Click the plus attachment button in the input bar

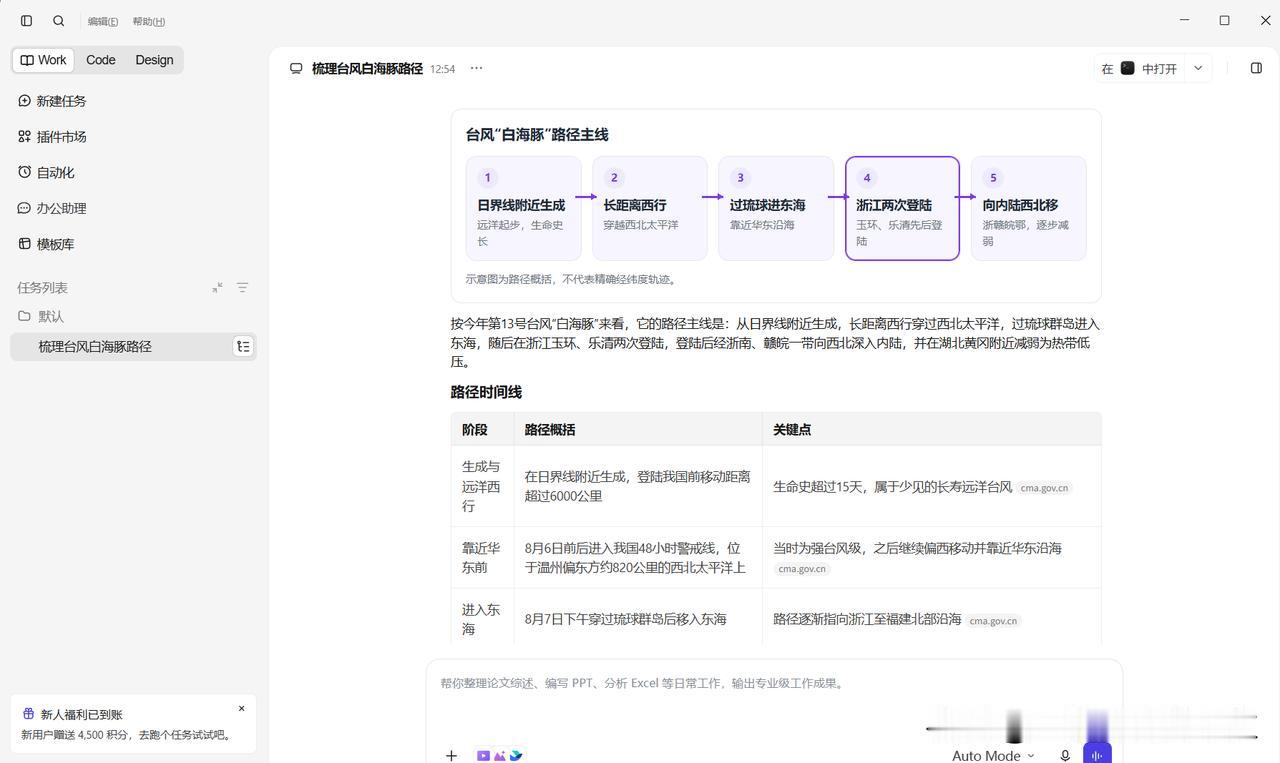click(451, 756)
